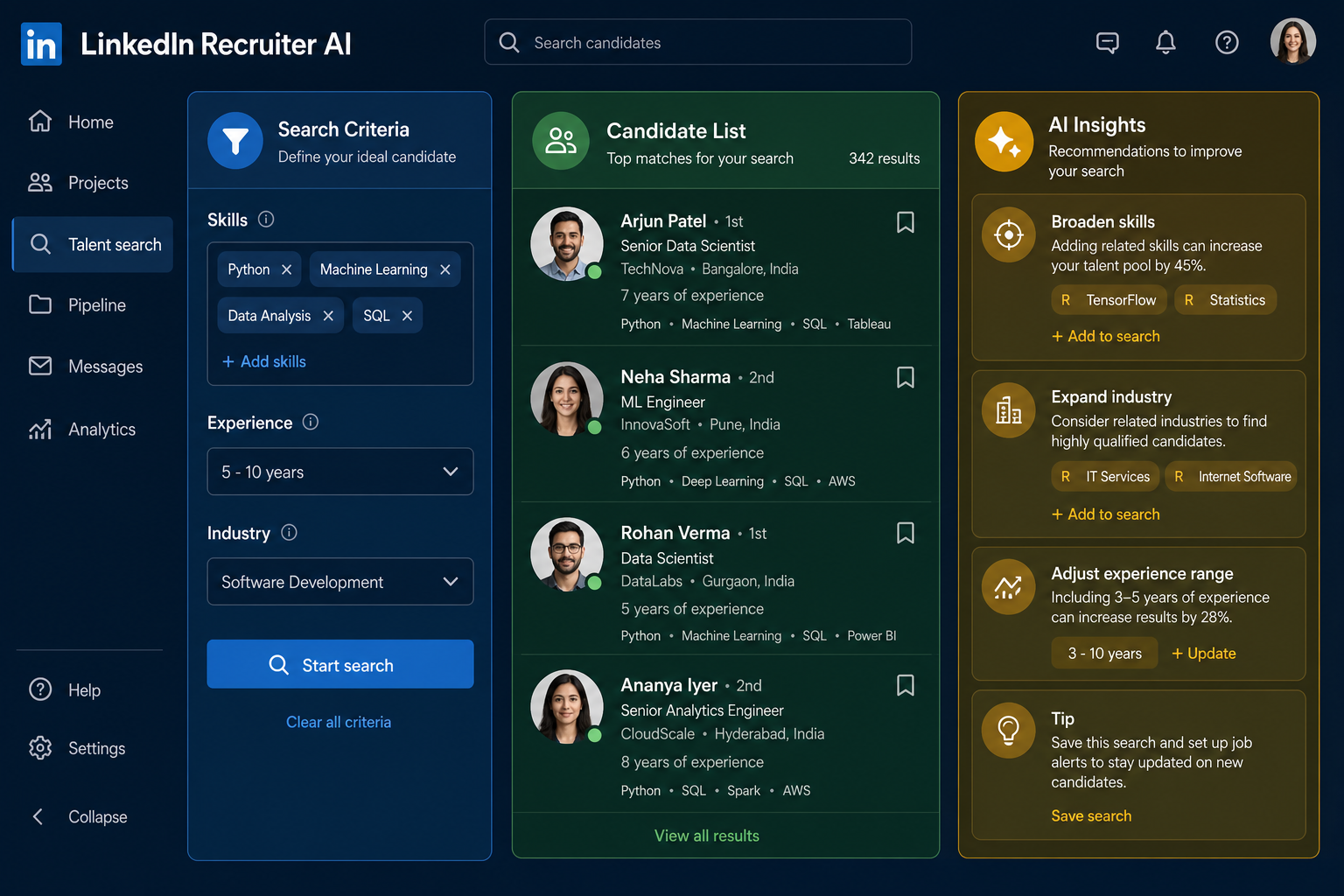1344x896 pixels.
Task: Remove the Data Analysis skill tag
Action: pos(328,316)
